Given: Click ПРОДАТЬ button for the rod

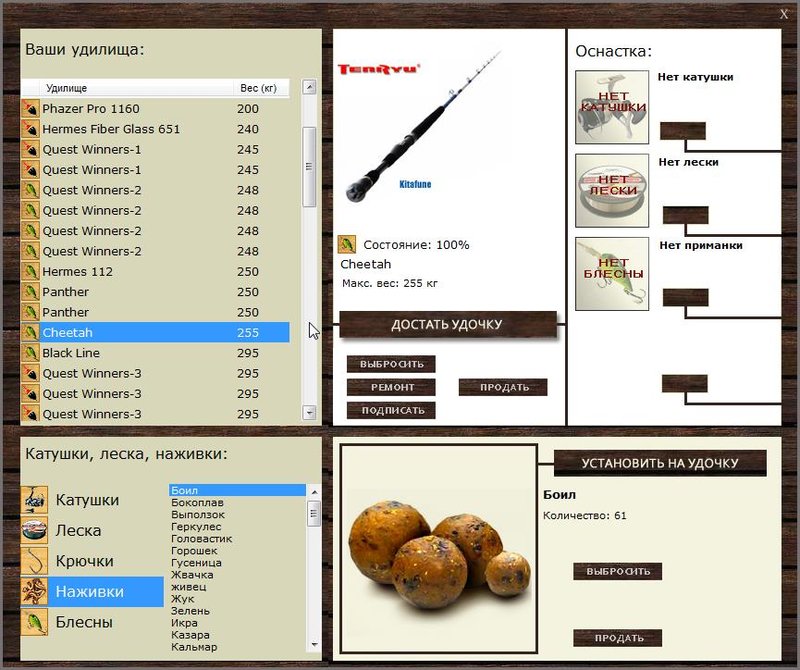Looking at the screenshot, I should [x=503, y=387].
